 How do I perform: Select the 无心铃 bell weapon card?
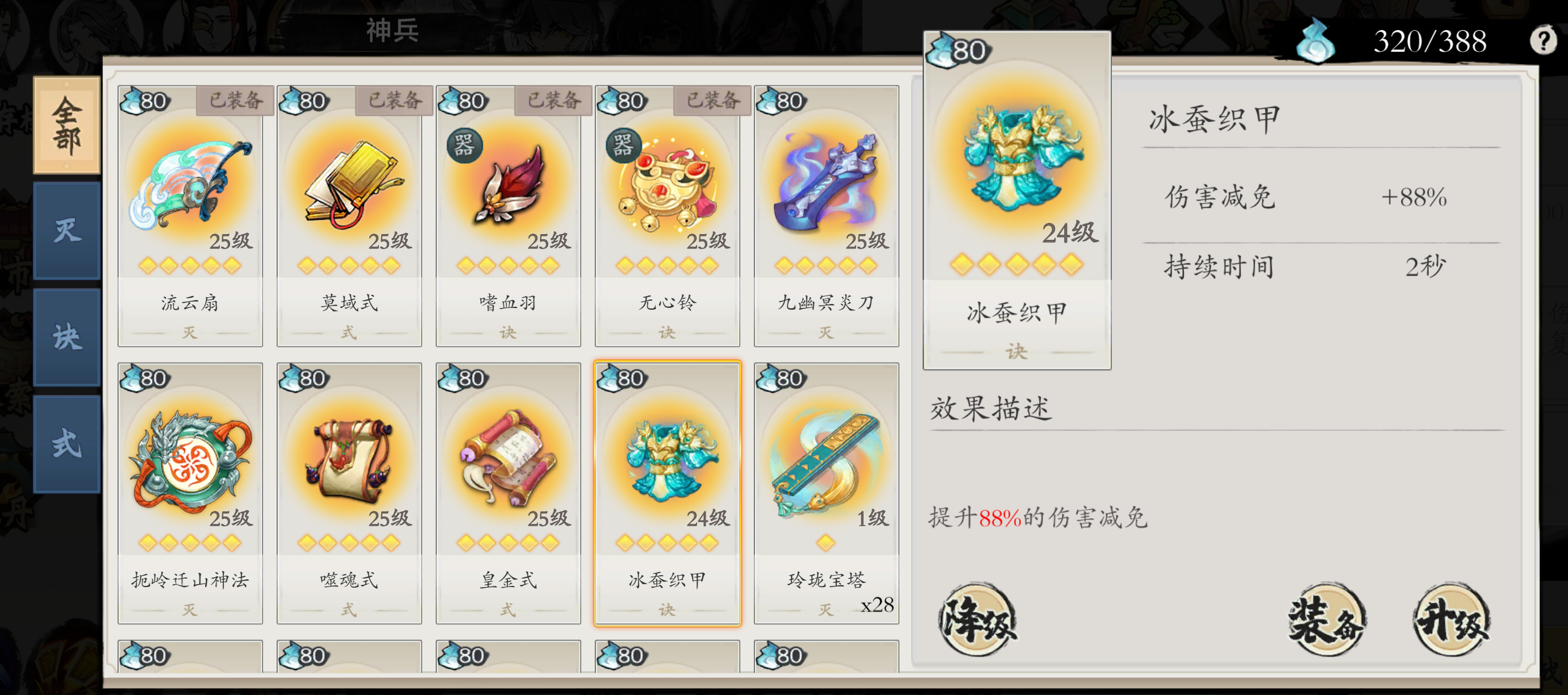[x=667, y=217]
